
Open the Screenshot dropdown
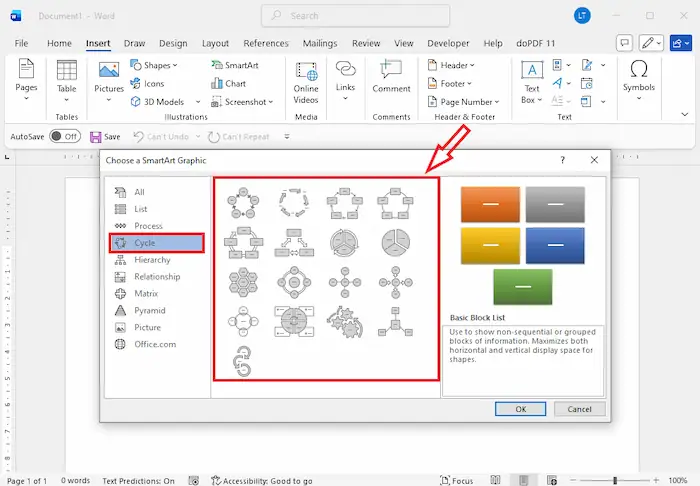tap(245, 102)
